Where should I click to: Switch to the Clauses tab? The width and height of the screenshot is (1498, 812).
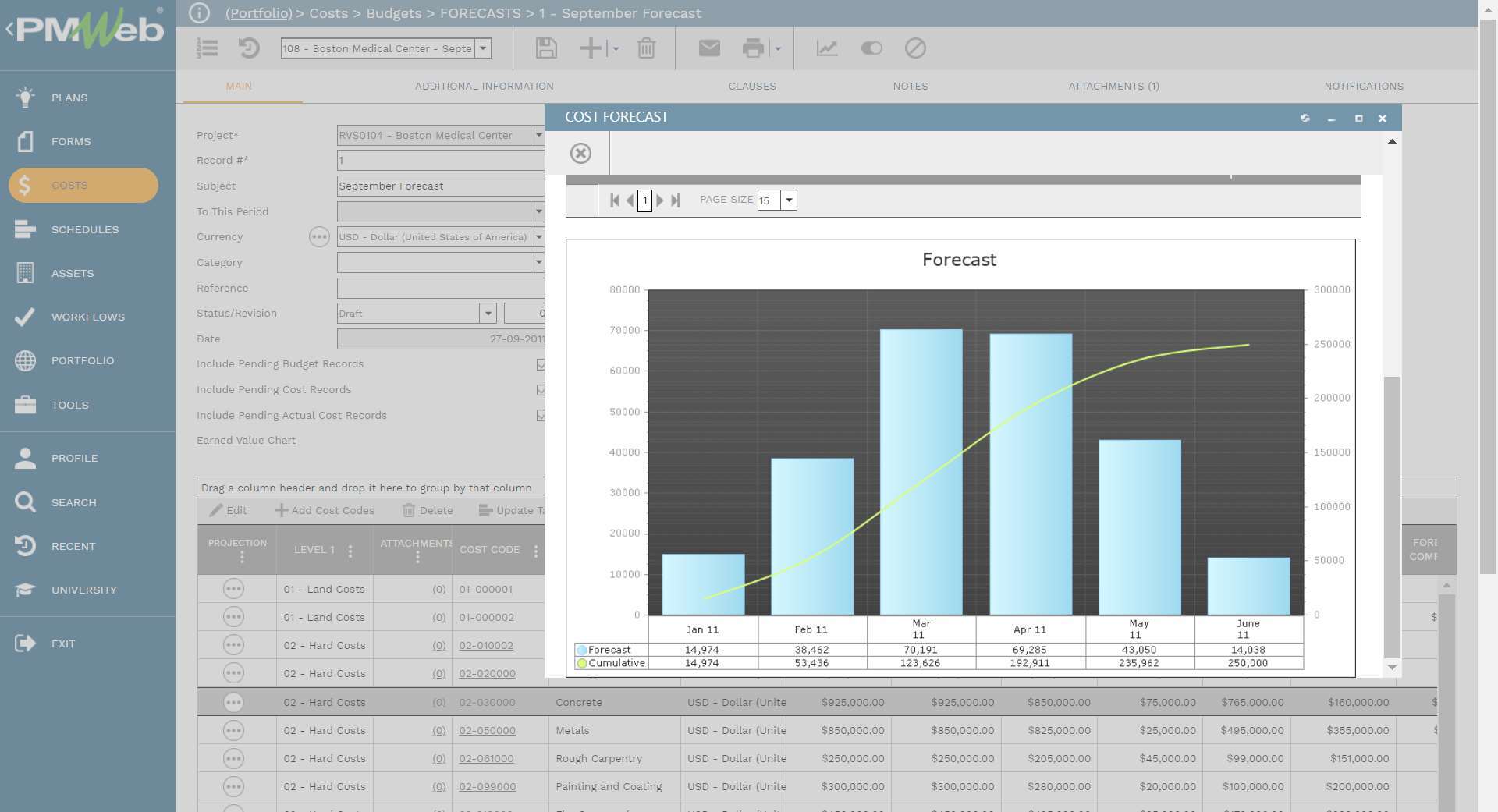point(752,87)
